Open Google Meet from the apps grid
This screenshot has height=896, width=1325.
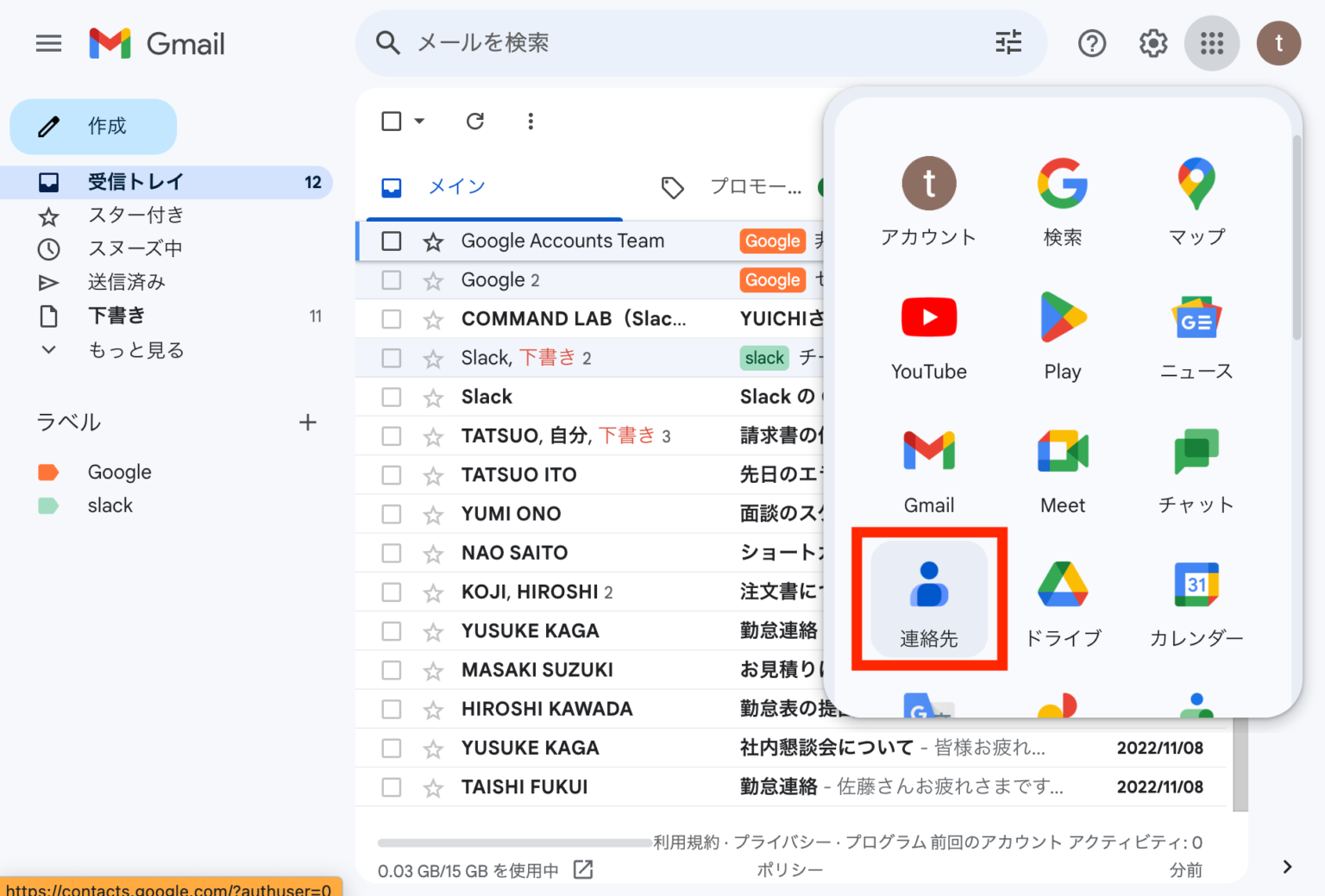pos(1063,466)
